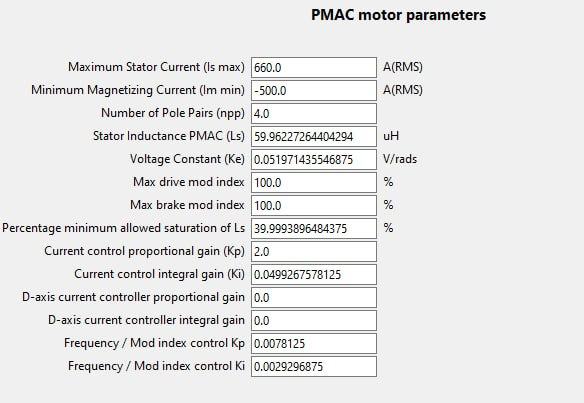Click the D-axis integral gain field
The image size is (584, 403).
coord(314,320)
